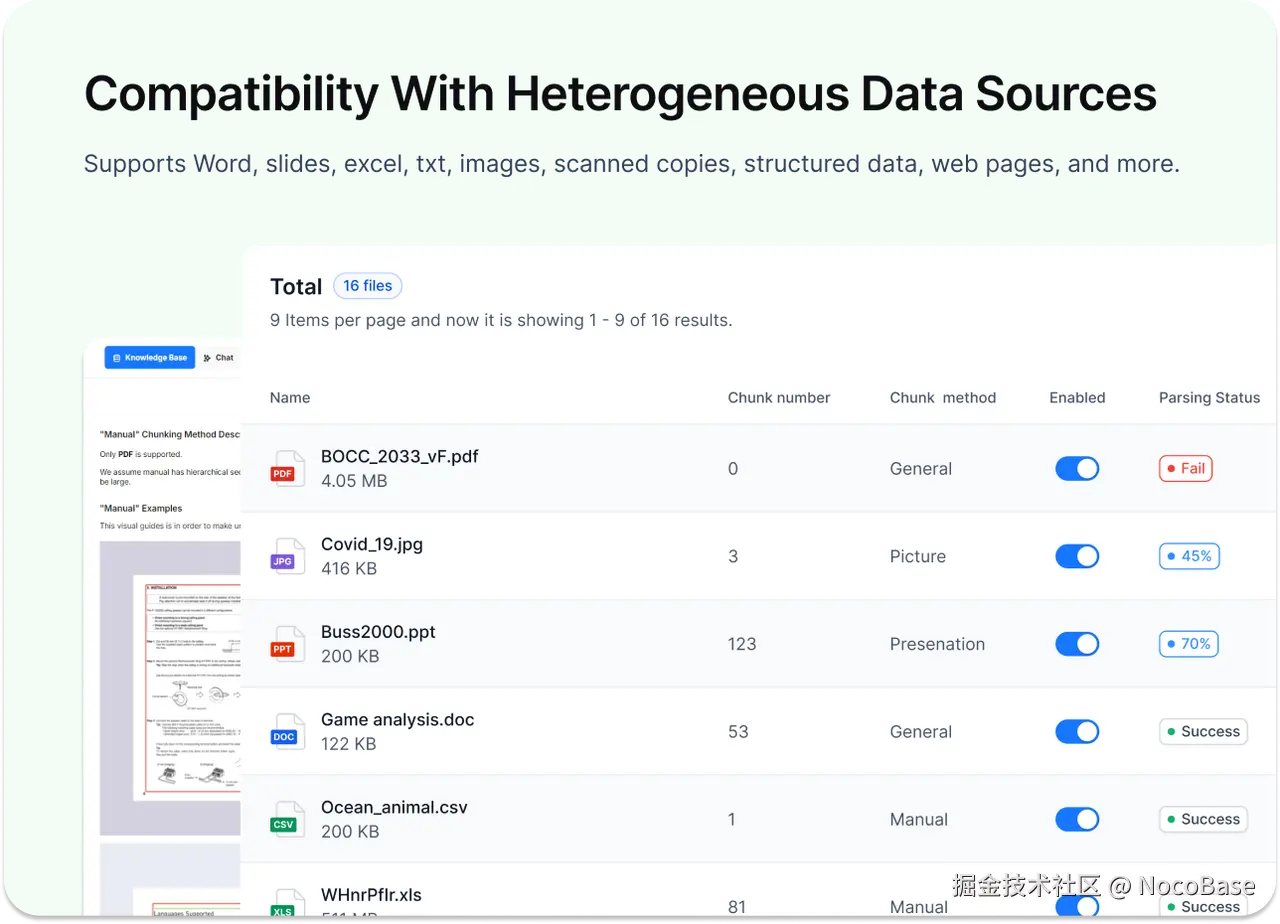Click the DOC icon for Game analysis.doc
Screen dimensions: 1280x924
[286, 732]
